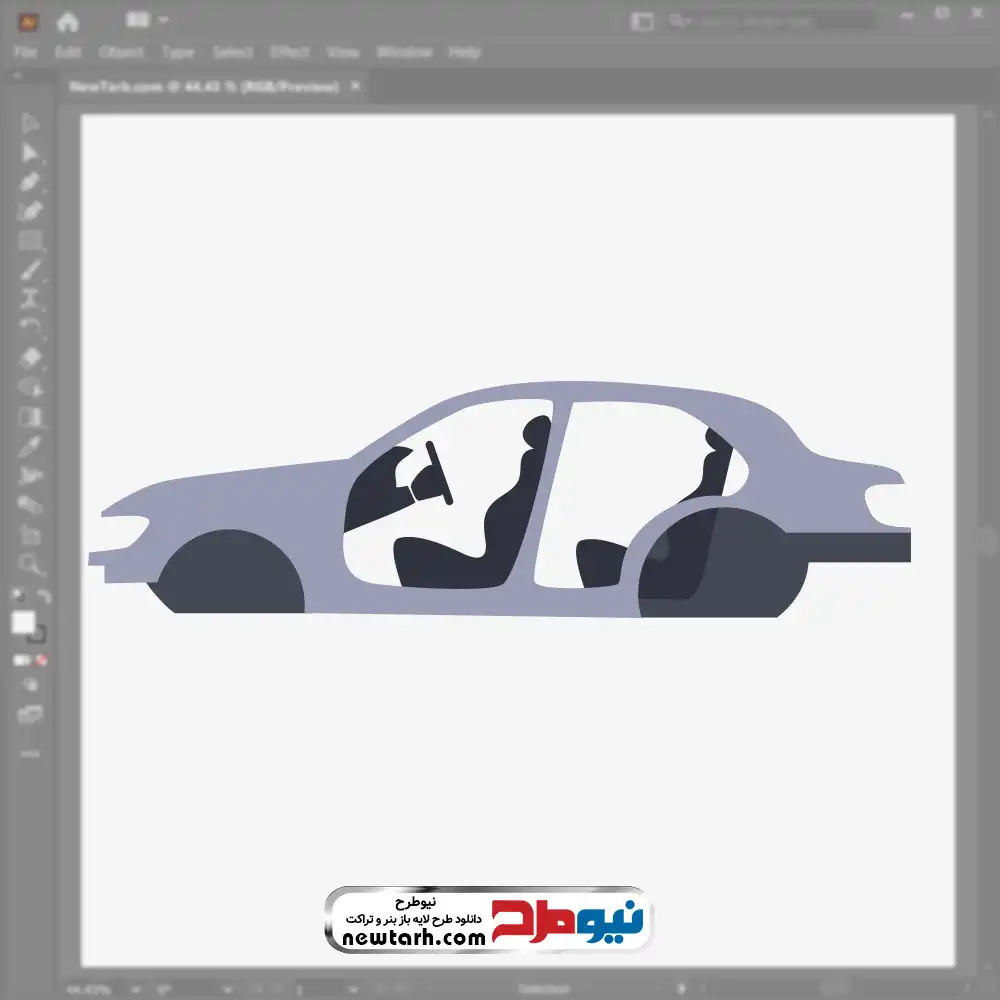Image resolution: width=1000 pixels, height=1000 pixels.
Task: Open the Effect menu
Action: pos(290,52)
